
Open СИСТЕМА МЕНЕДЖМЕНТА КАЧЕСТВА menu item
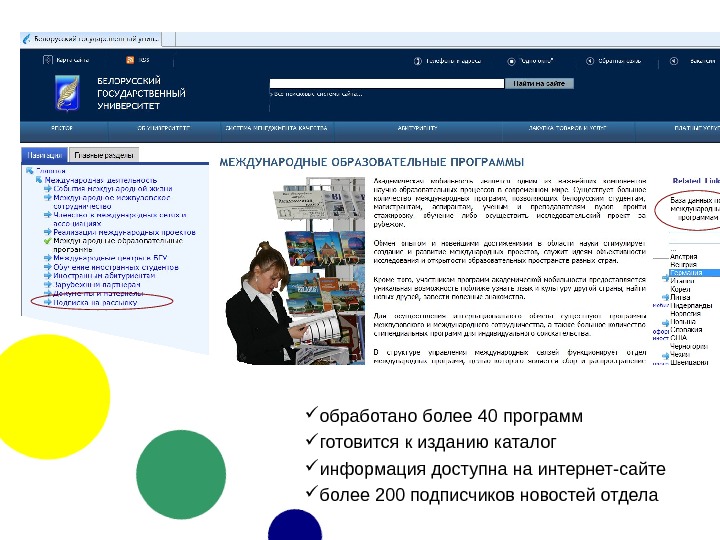click(x=276, y=128)
